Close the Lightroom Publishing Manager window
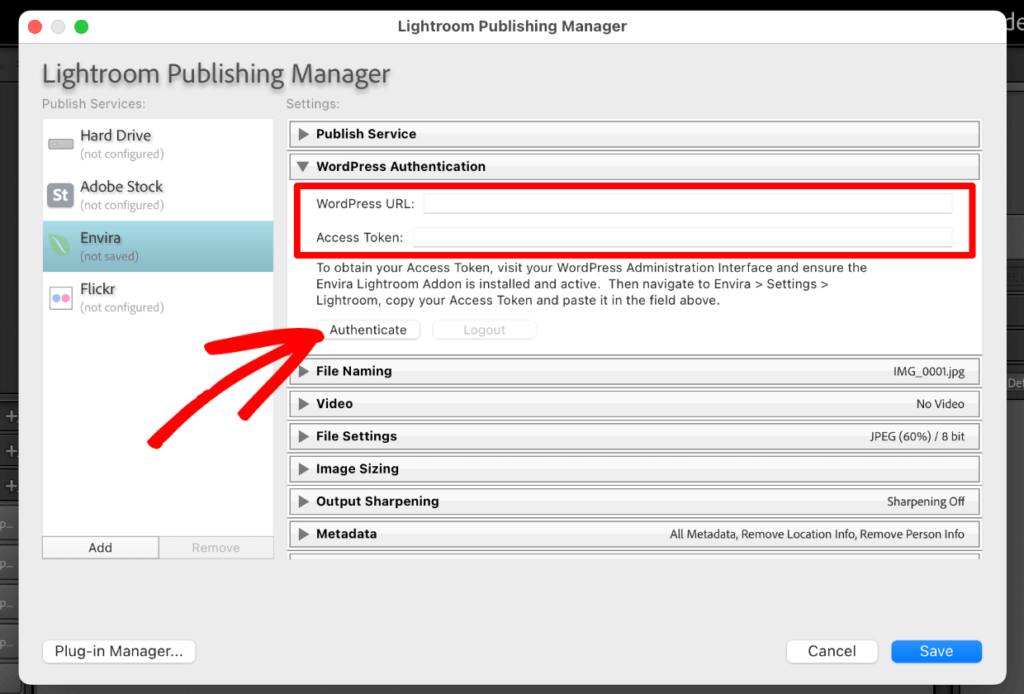This screenshot has height=694, width=1024. [x=35, y=27]
